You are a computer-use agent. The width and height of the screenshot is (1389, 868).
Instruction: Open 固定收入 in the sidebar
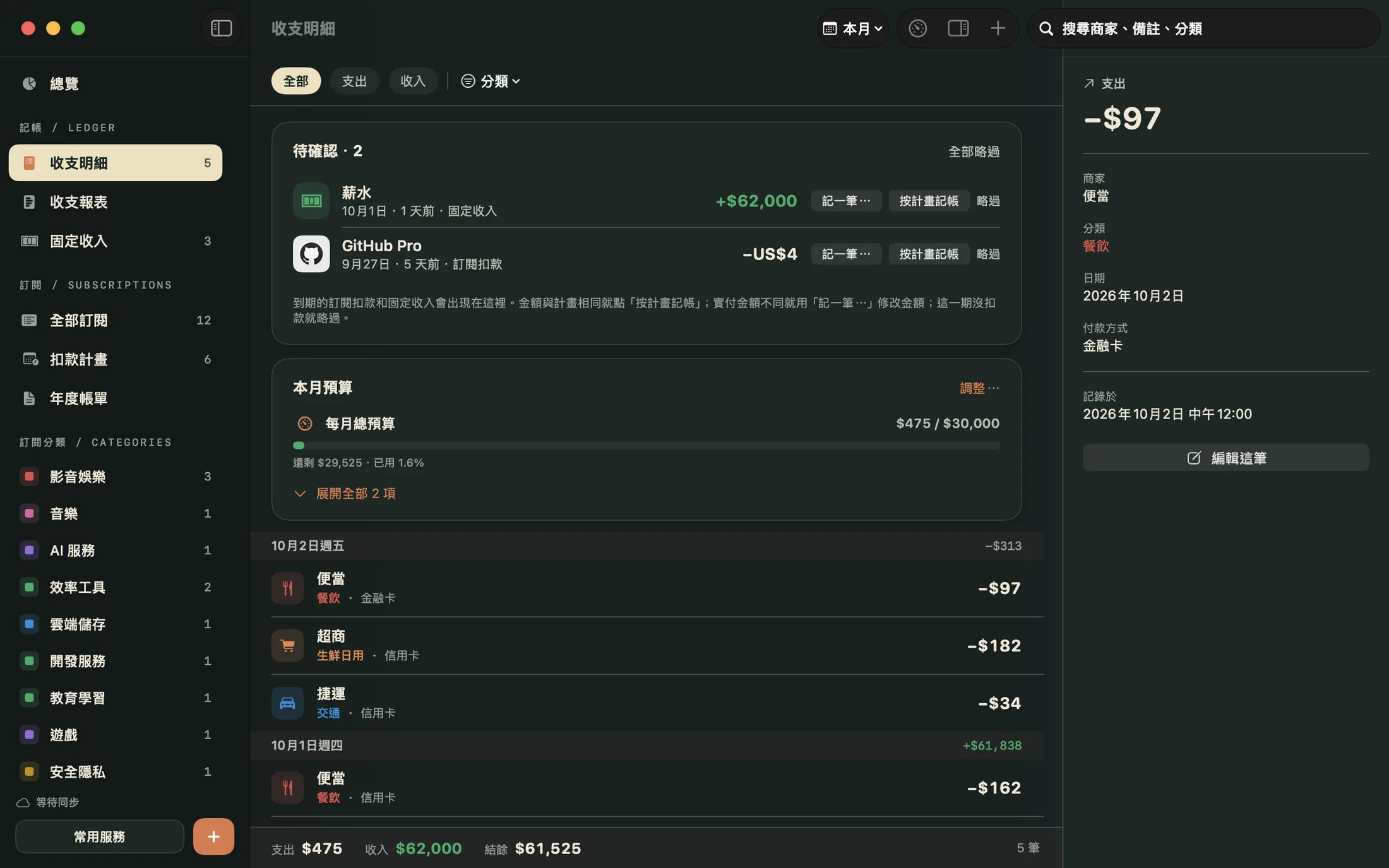[x=116, y=241]
